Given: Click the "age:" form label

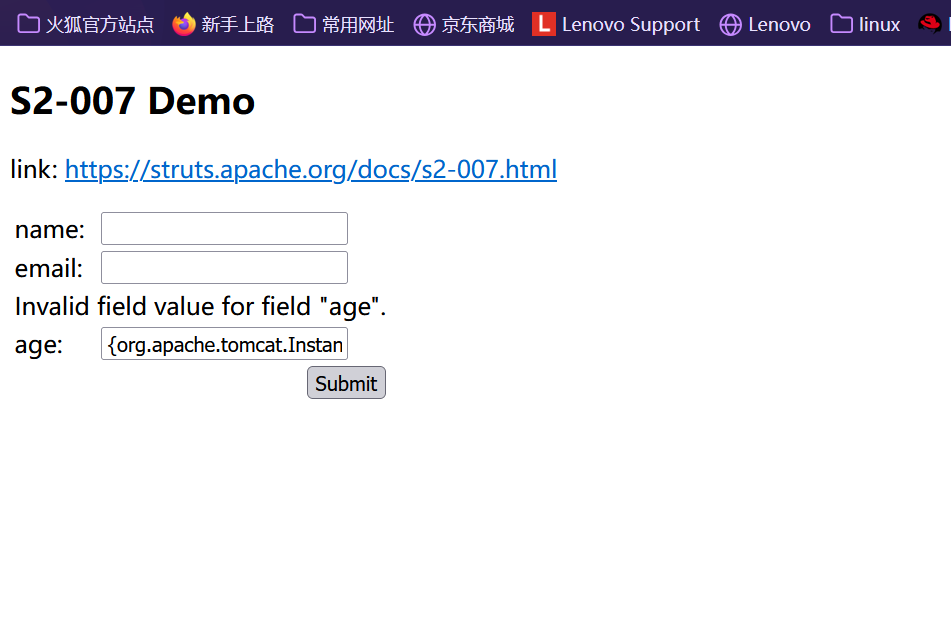Looking at the screenshot, I should (39, 346).
